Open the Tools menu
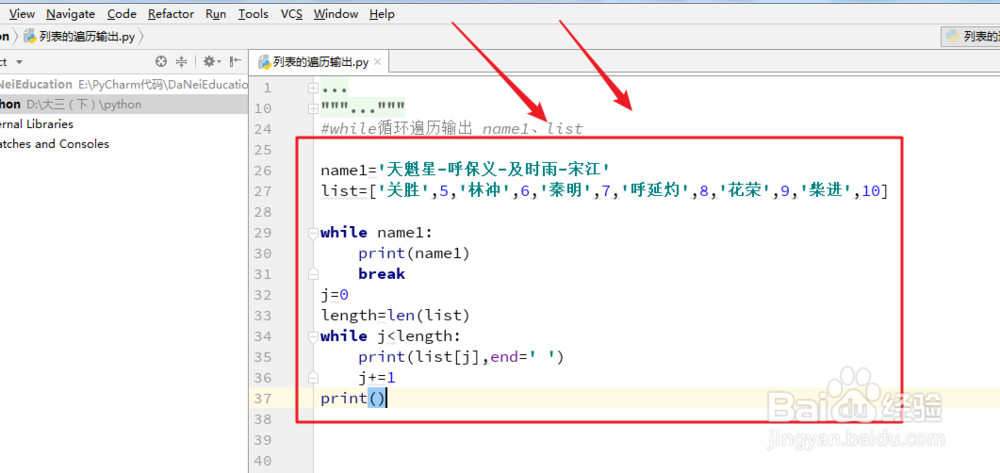 (253, 13)
